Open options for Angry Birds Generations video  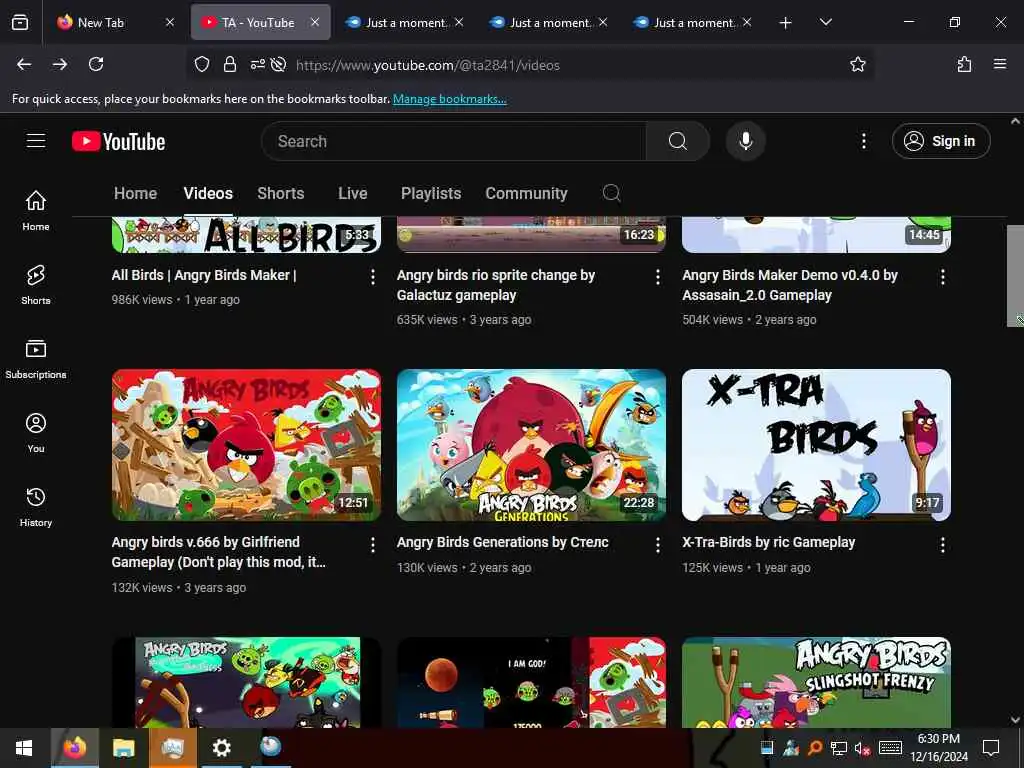tap(658, 545)
